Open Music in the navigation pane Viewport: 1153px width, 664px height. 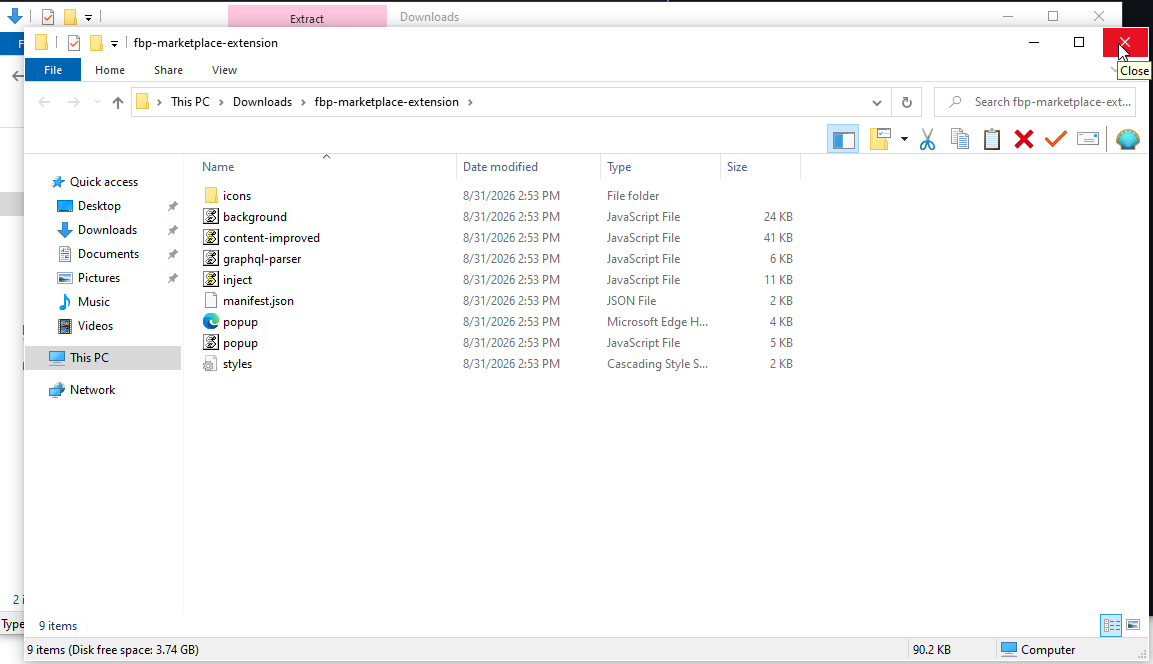(x=93, y=301)
